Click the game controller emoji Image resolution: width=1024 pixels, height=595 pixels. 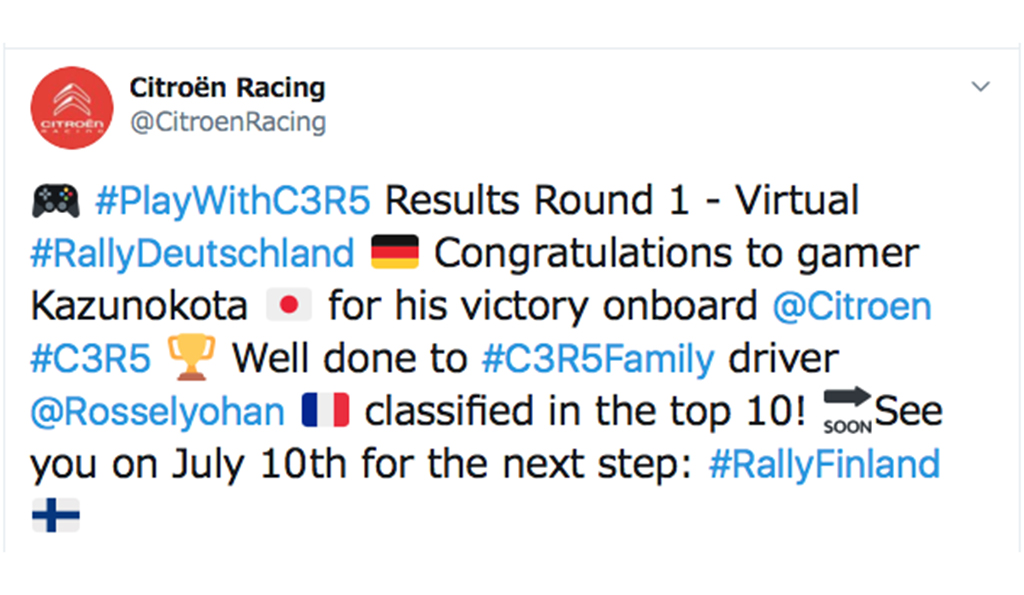(x=56, y=201)
